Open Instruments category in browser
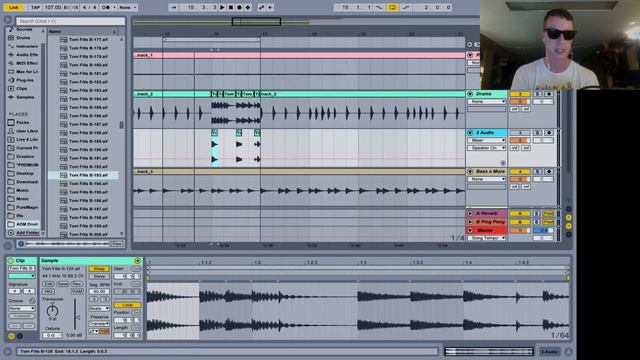The height and width of the screenshot is (360, 640). pyautogui.click(x=27, y=46)
